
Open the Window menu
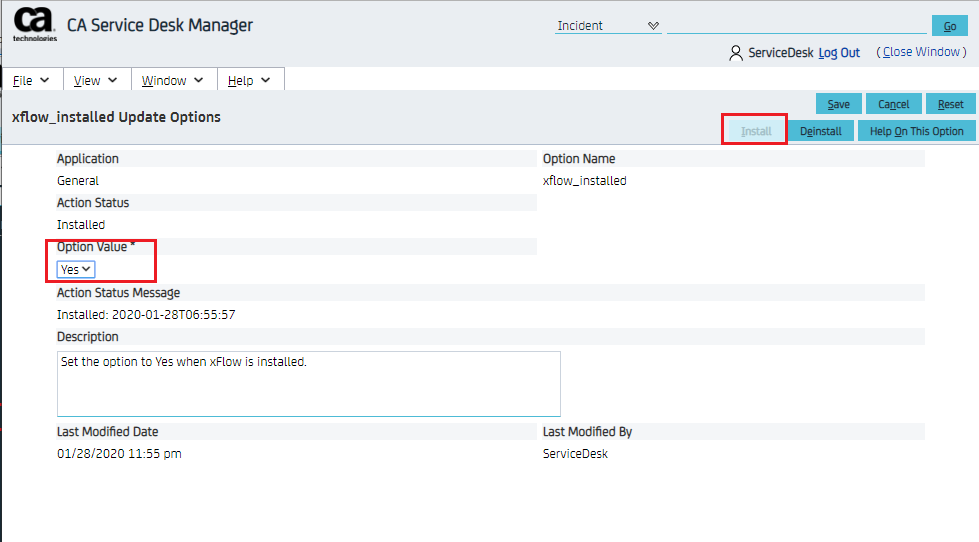[172, 81]
